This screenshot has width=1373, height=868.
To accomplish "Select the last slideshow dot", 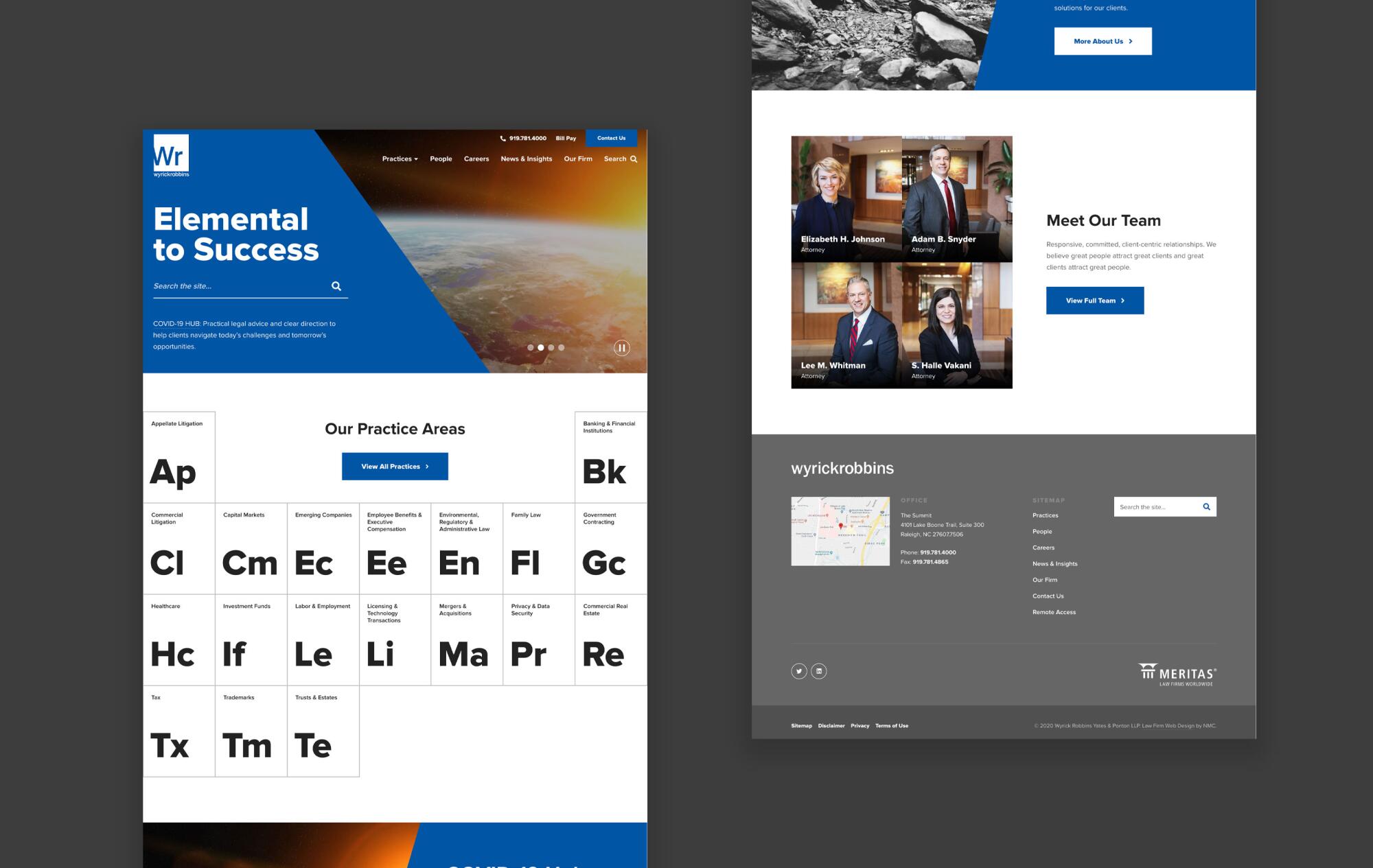I will click(562, 348).
